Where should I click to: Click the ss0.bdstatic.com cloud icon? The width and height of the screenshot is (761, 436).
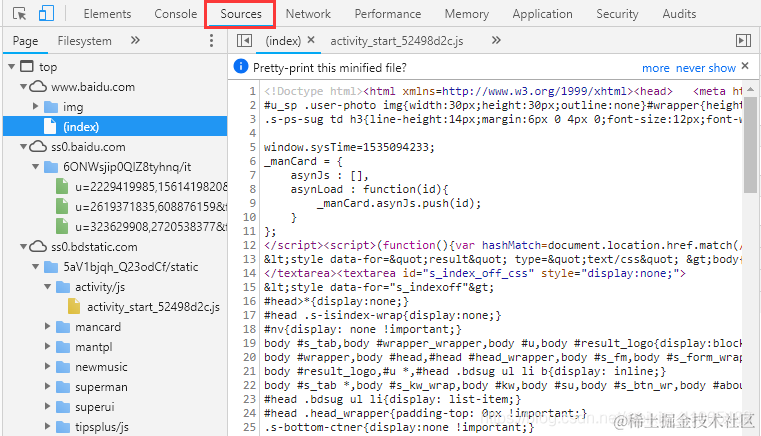(38, 247)
